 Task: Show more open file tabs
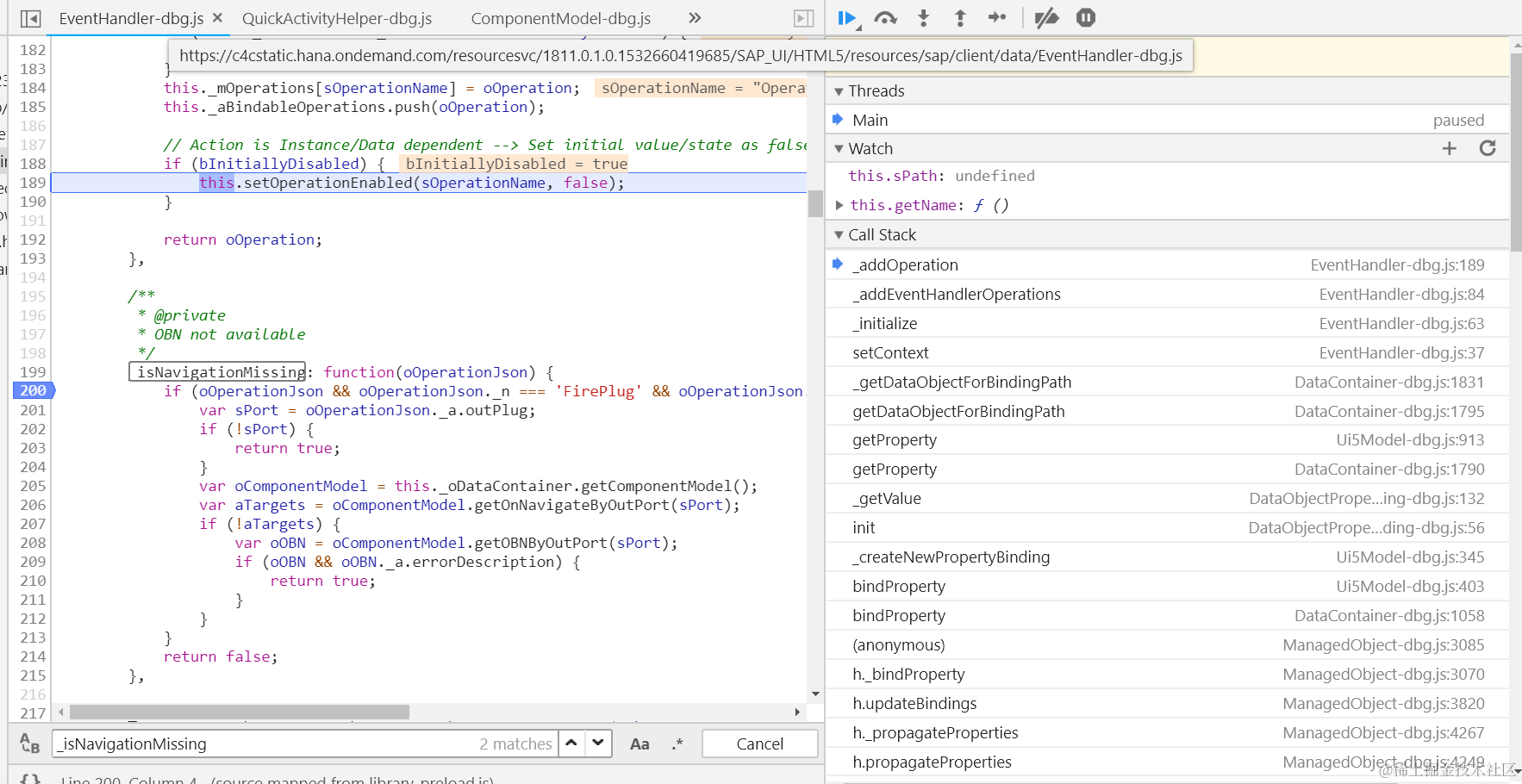click(695, 17)
